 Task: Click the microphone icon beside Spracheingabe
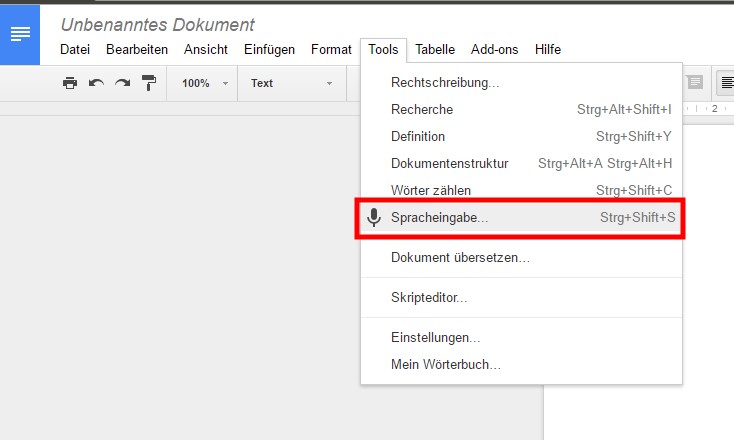pos(374,218)
